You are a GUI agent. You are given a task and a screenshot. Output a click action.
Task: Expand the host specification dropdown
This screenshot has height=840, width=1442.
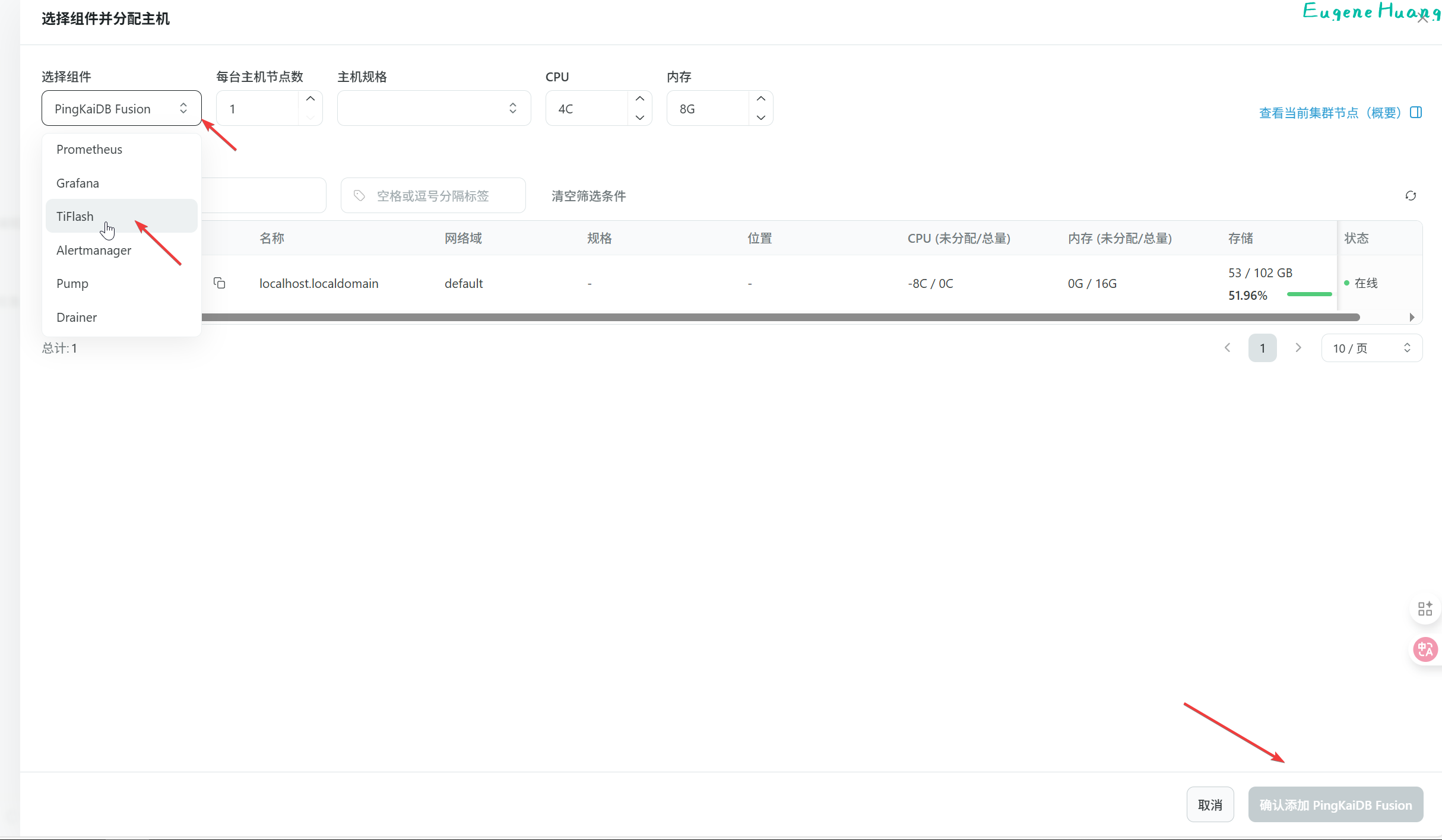[x=434, y=109]
